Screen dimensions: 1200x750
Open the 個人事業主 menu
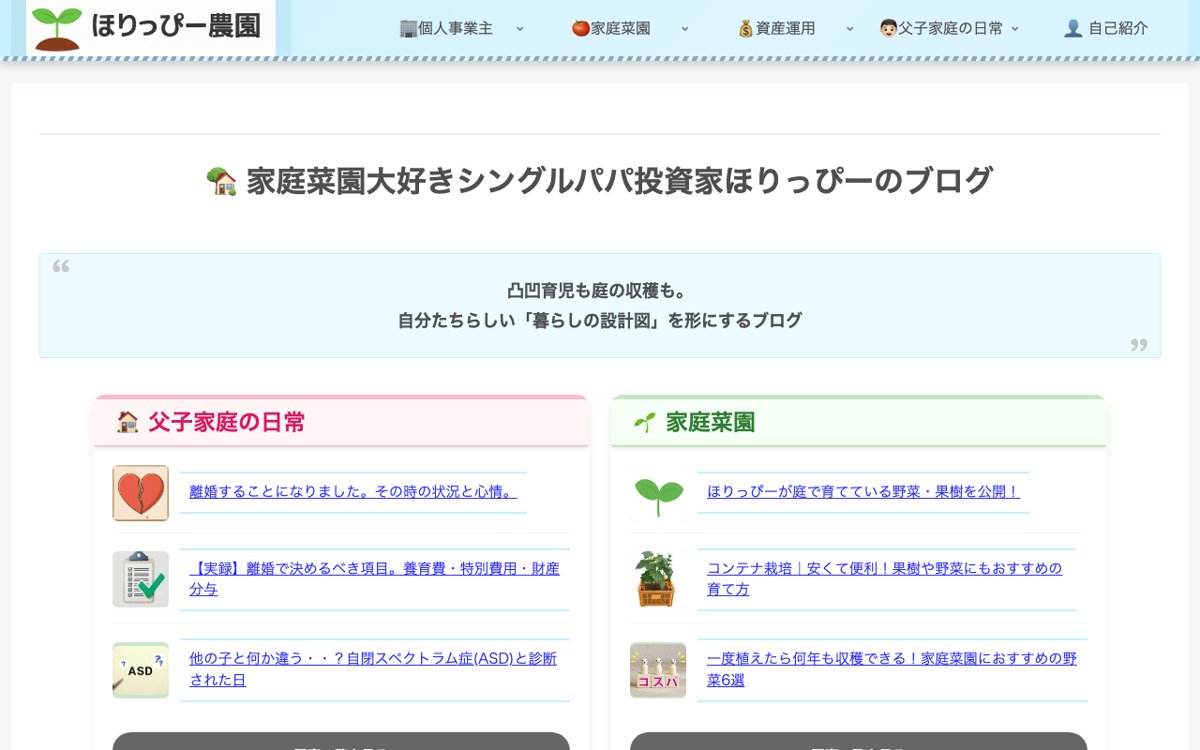click(x=446, y=28)
